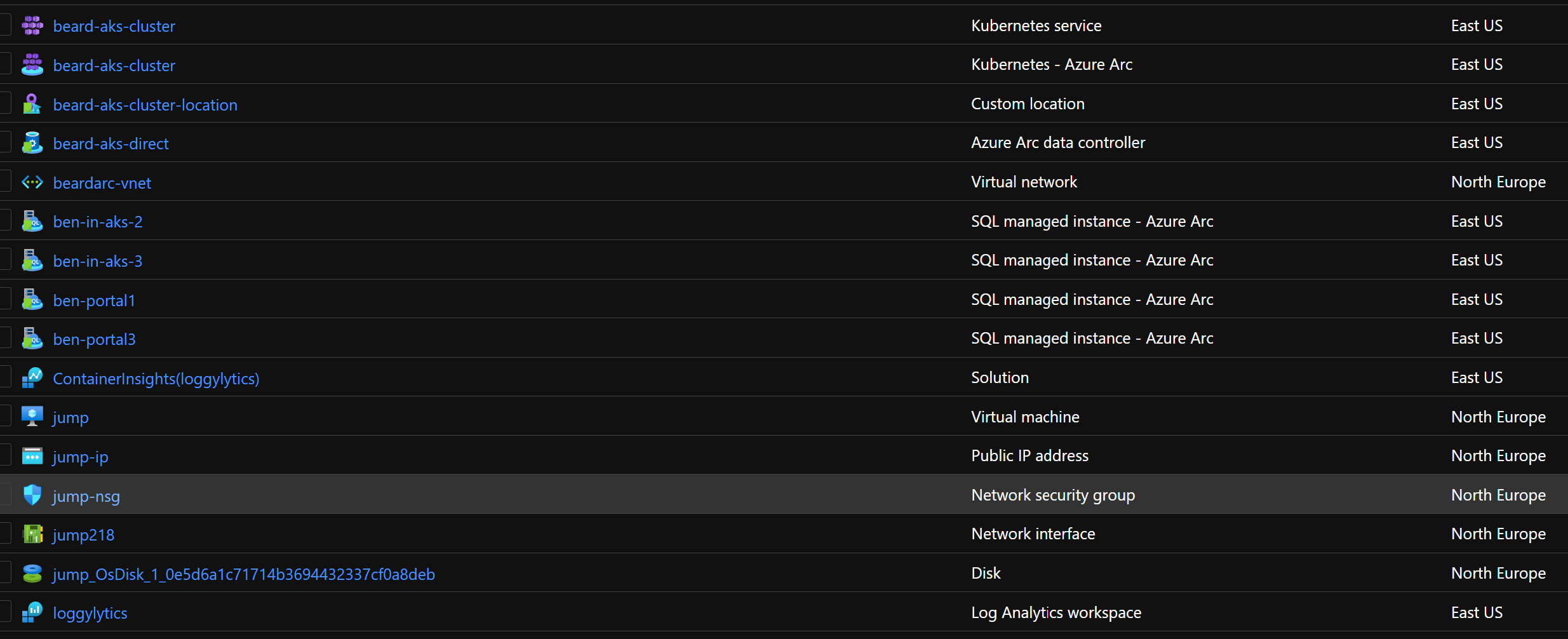Click the SQL managed instance icon beside ben-portal1
Viewport: 1568px width, 639px height.
(32, 300)
